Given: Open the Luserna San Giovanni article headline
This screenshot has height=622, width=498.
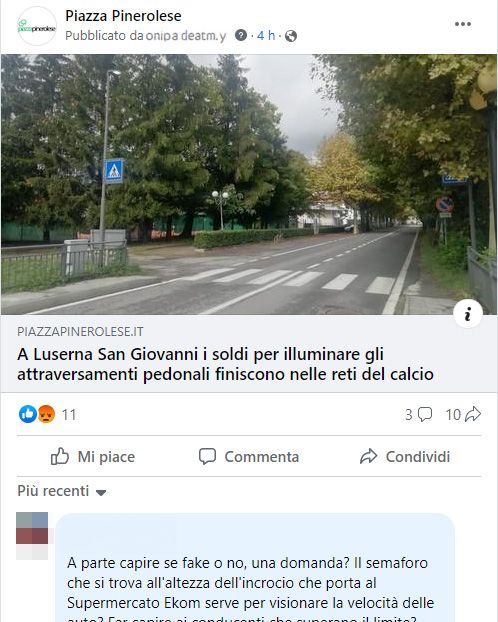Looking at the screenshot, I should tap(225, 364).
